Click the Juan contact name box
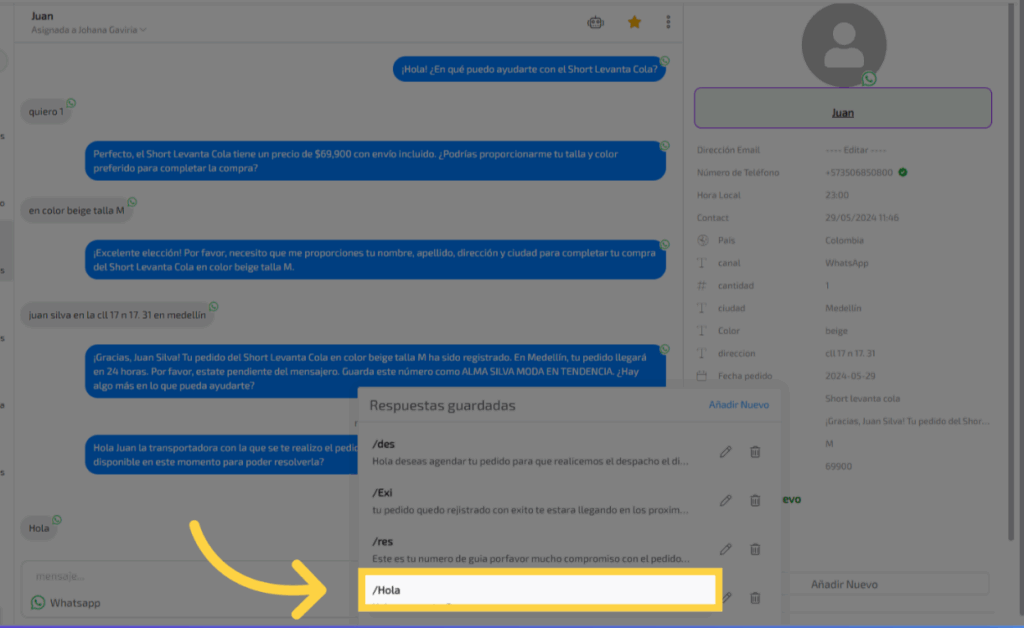 click(842, 108)
